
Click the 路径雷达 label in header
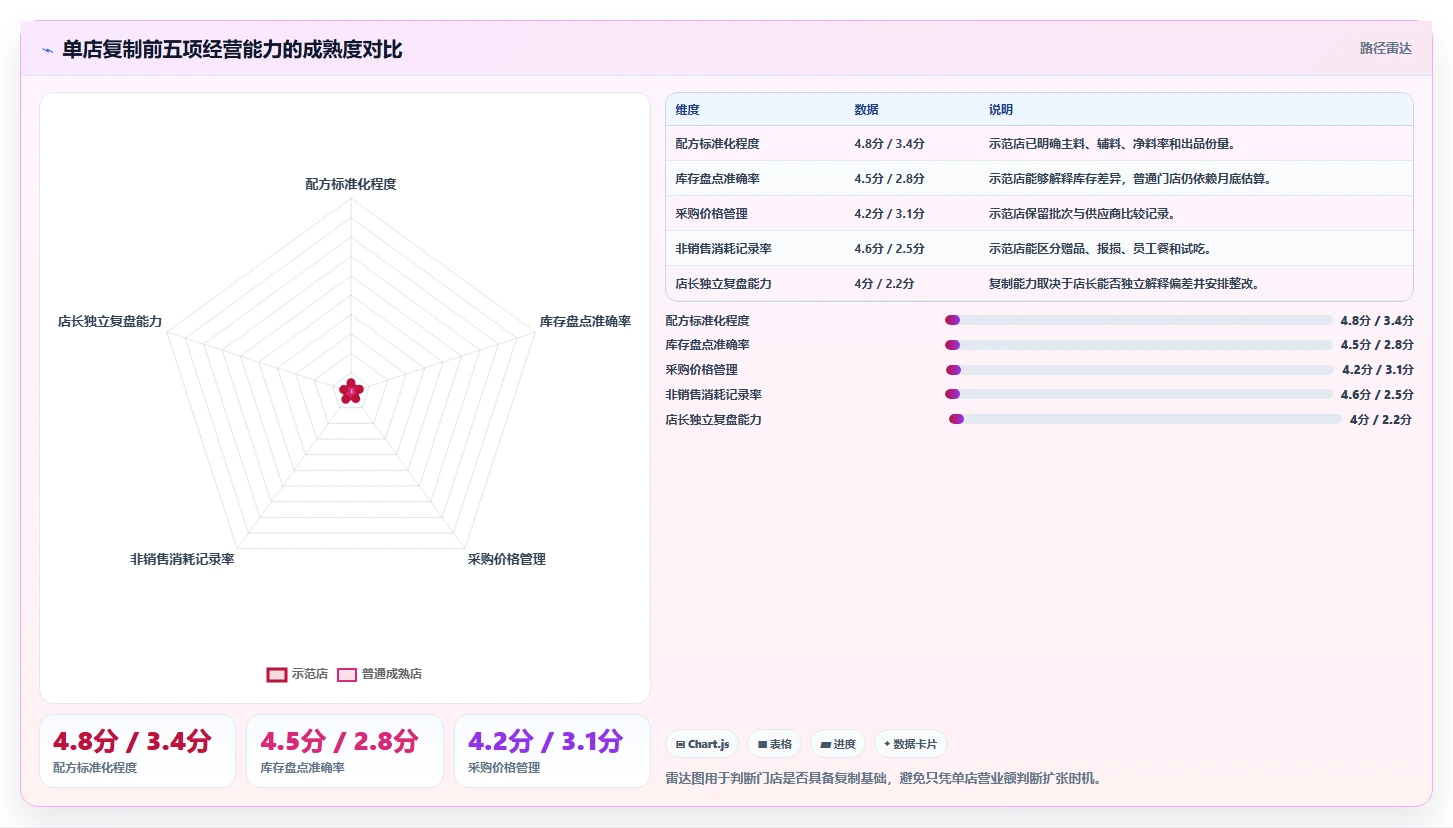point(1385,48)
